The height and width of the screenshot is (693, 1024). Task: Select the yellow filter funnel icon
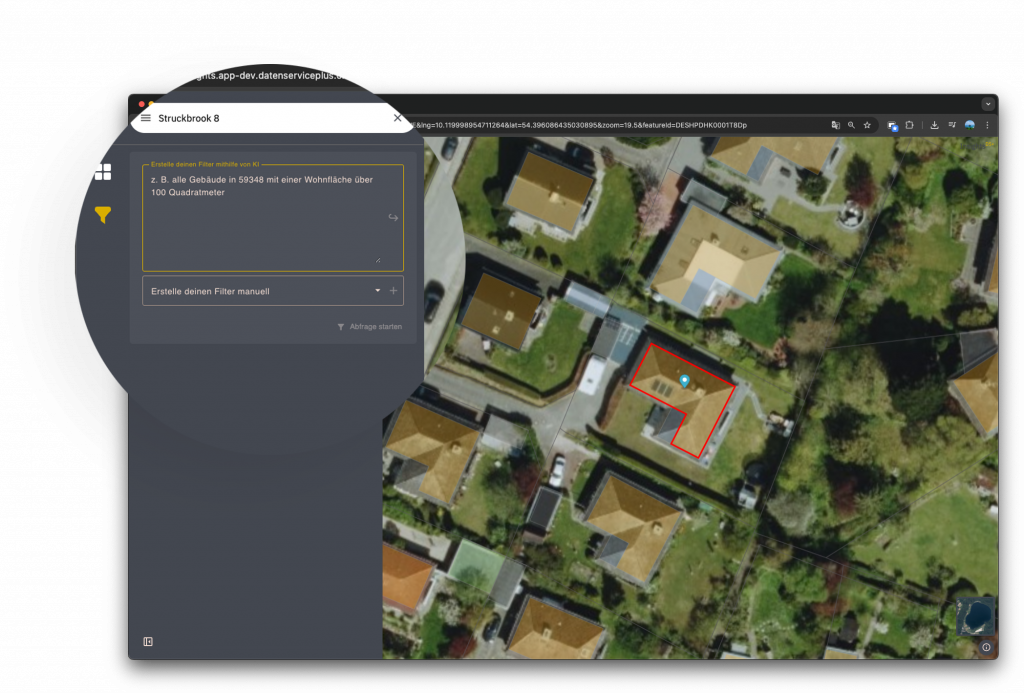tap(103, 215)
